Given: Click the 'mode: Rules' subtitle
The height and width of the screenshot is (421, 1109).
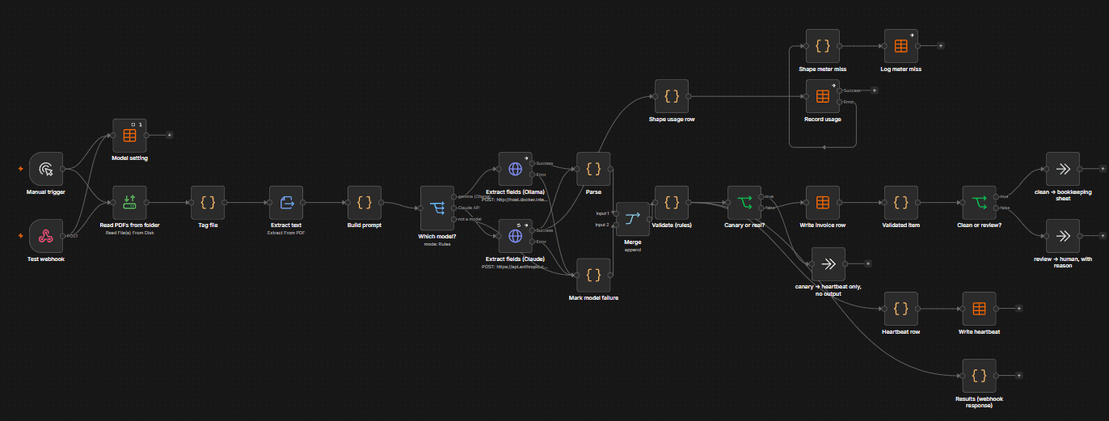Looking at the screenshot, I should tap(437, 243).
